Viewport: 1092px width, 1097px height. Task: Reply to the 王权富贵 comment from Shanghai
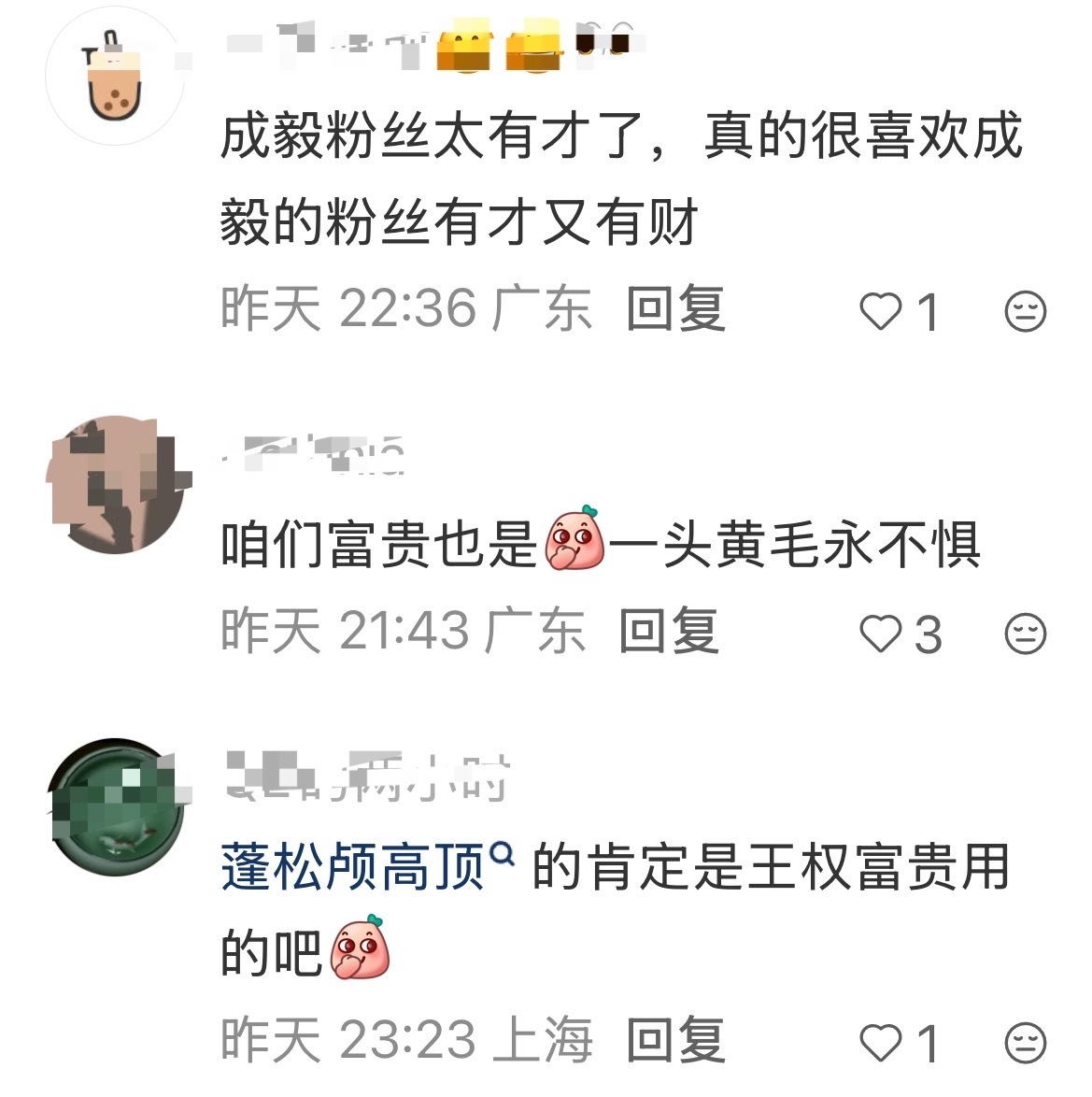(675, 1040)
